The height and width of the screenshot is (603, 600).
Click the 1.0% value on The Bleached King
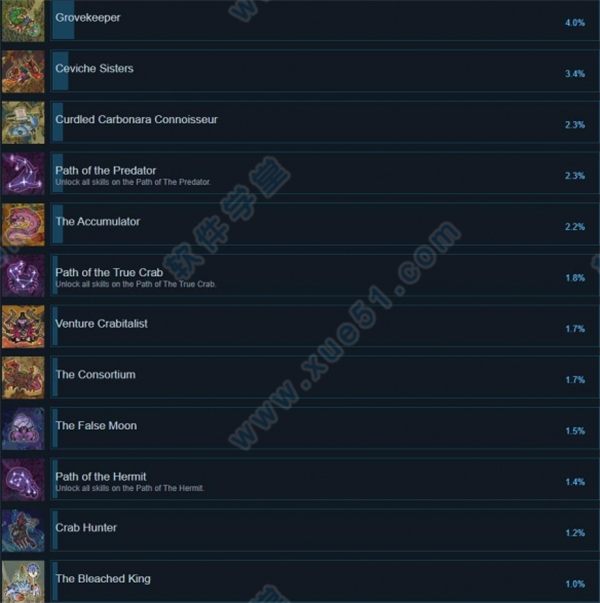coord(575,584)
